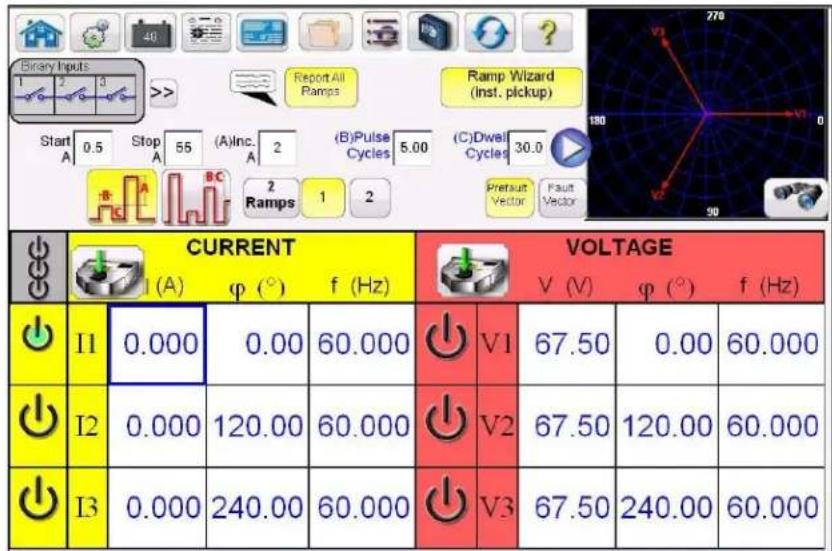The width and height of the screenshot is (832, 551).
Task: Select ramp number 2
Action: pos(370,198)
